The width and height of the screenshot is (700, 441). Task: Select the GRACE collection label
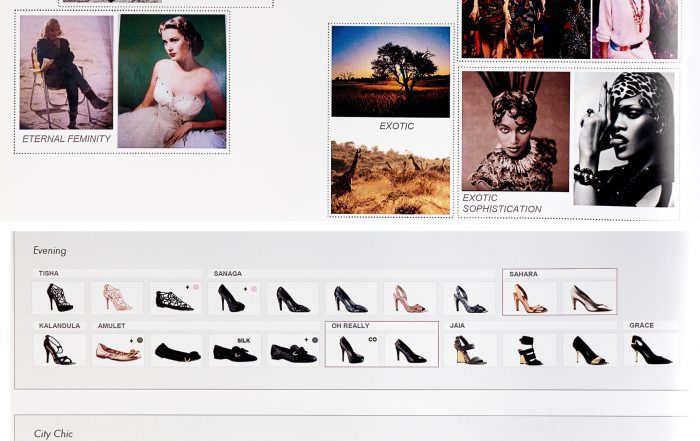click(642, 325)
